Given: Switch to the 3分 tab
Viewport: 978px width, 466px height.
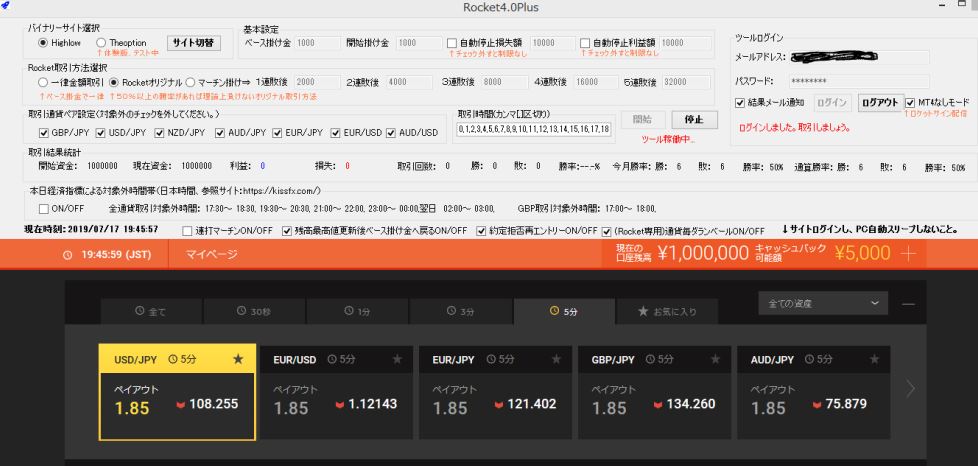Looking at the screenshot, I should point(461,311).
